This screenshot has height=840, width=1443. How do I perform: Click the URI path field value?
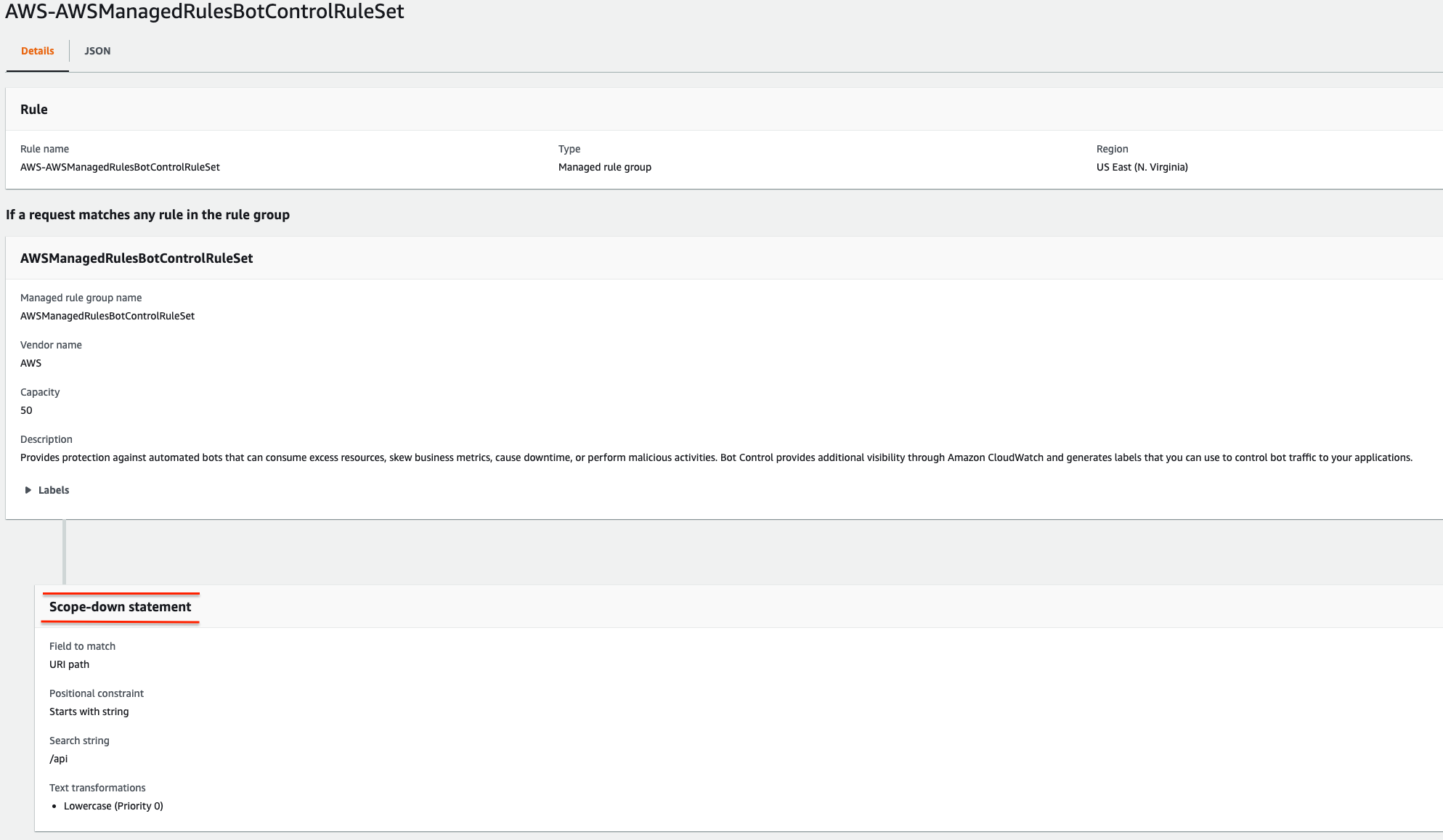tap(69, 664)
